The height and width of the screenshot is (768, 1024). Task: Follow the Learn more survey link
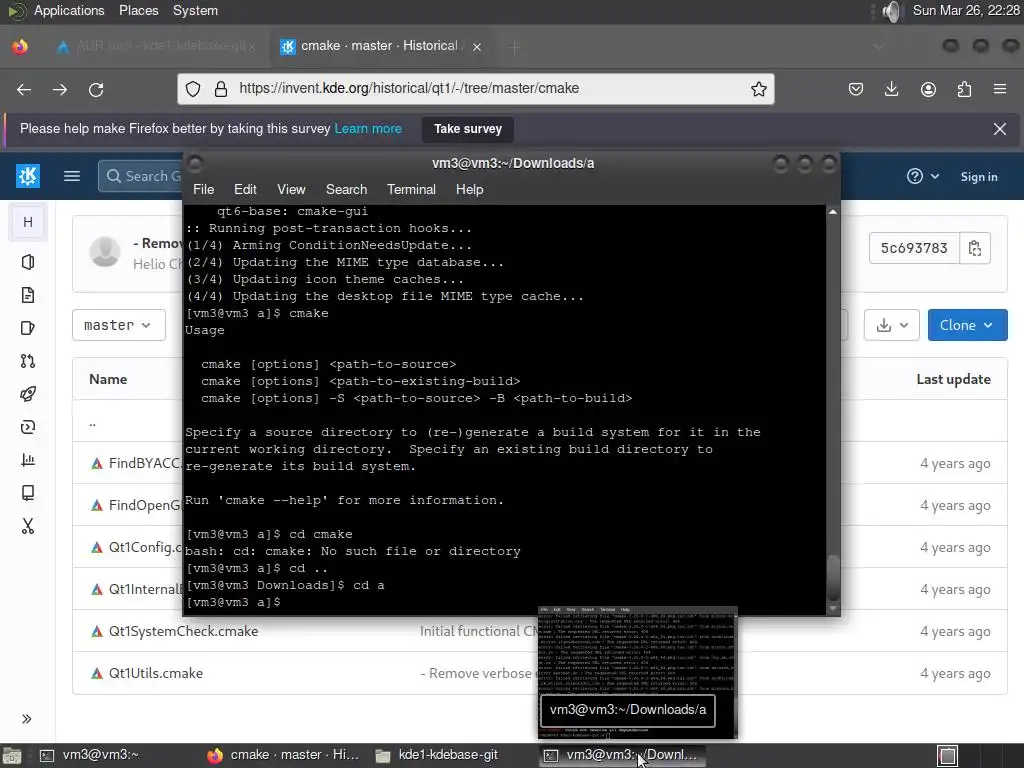368,129
